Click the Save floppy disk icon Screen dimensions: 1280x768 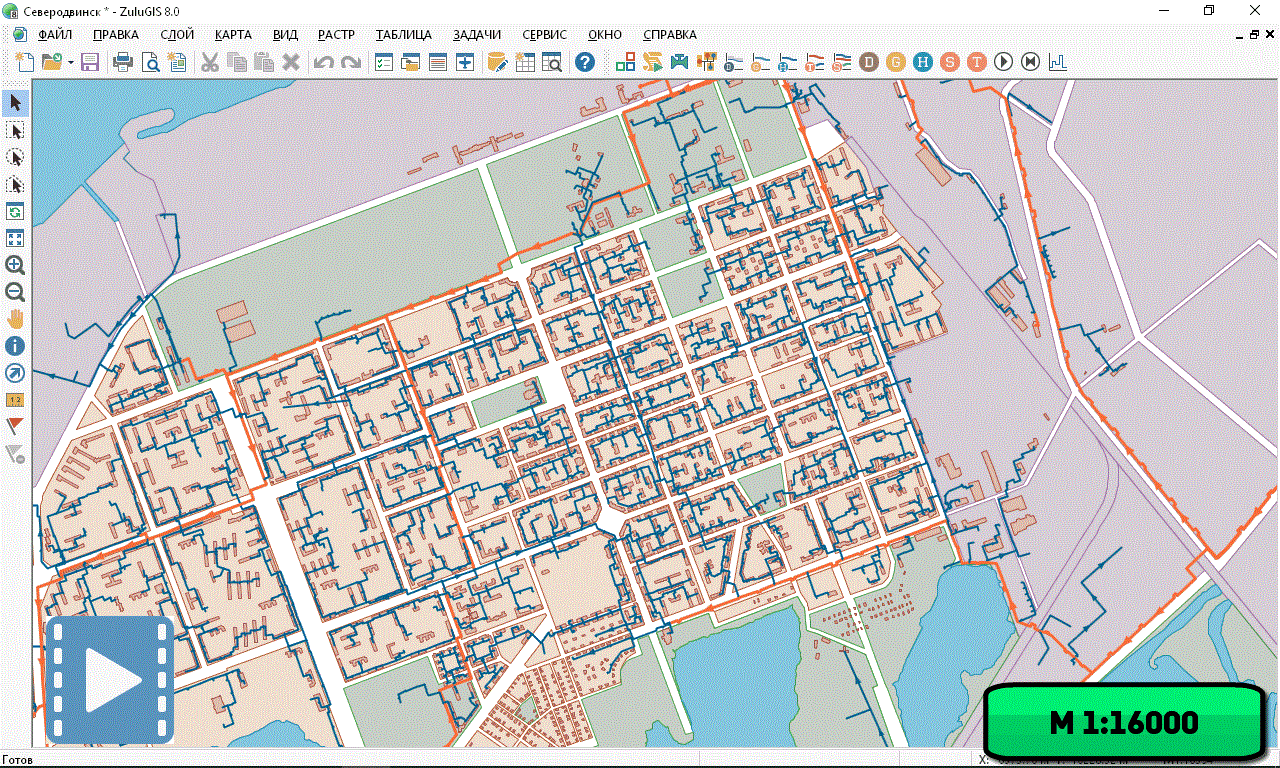click(x=90, y=62)
